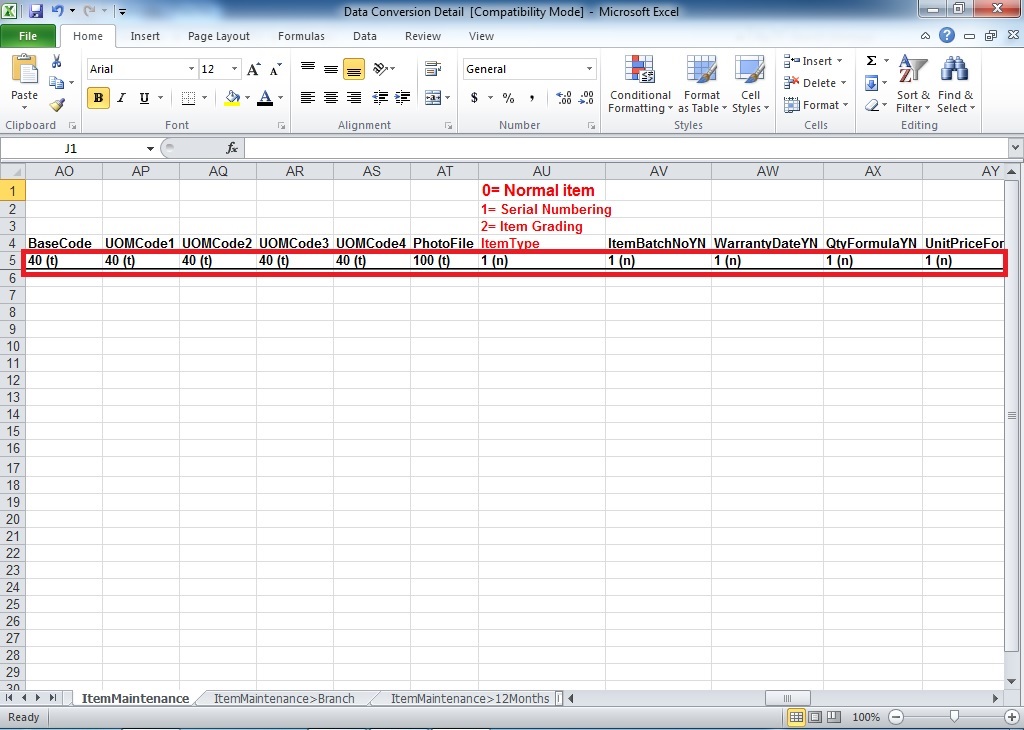Click the Name Box showing J1
Image resolution: width=1024 pixels, height=730 pixels.
pyautogui.click(x=70, y=148)
